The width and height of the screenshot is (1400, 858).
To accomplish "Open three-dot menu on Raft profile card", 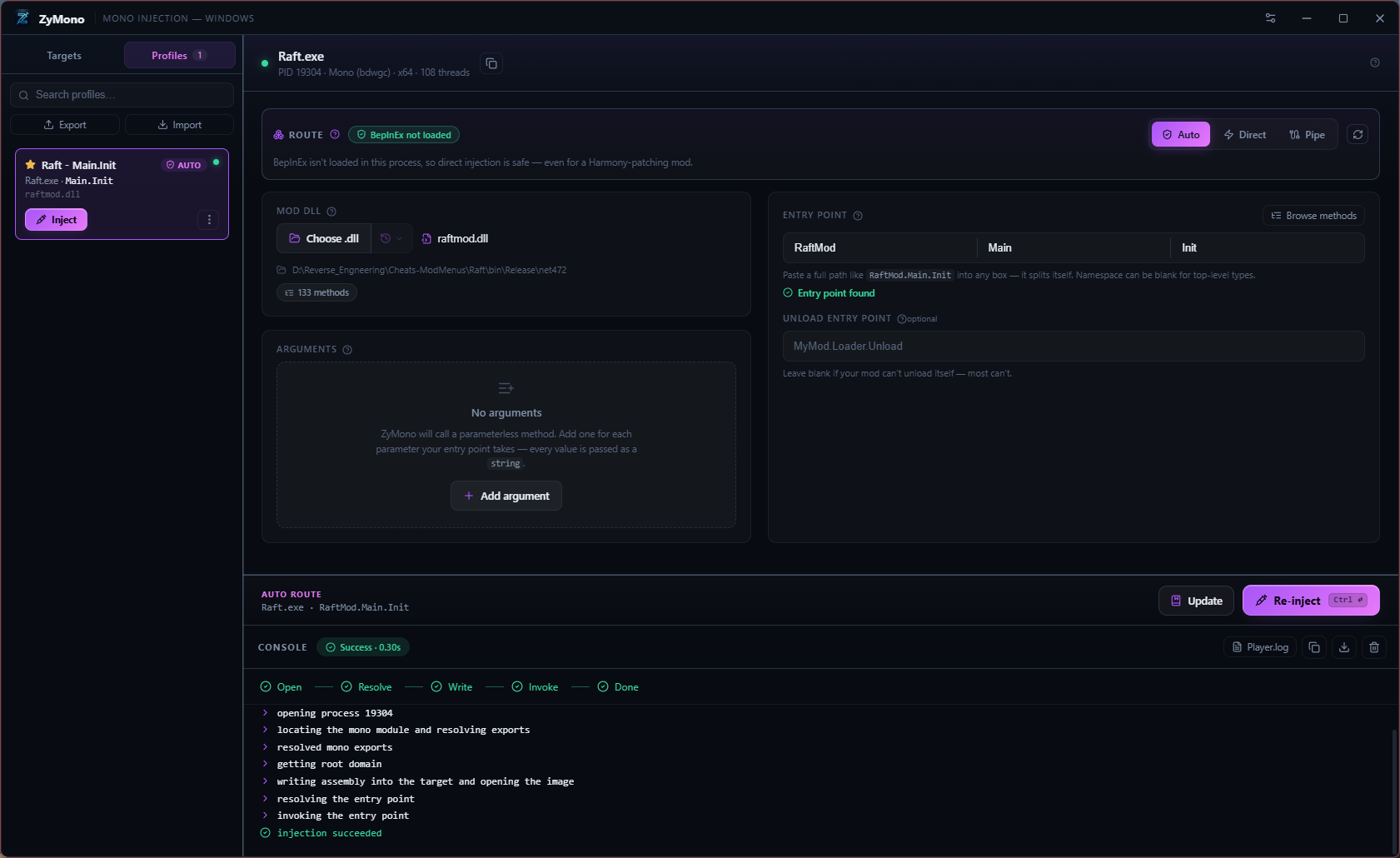I will tap(209, 220).
